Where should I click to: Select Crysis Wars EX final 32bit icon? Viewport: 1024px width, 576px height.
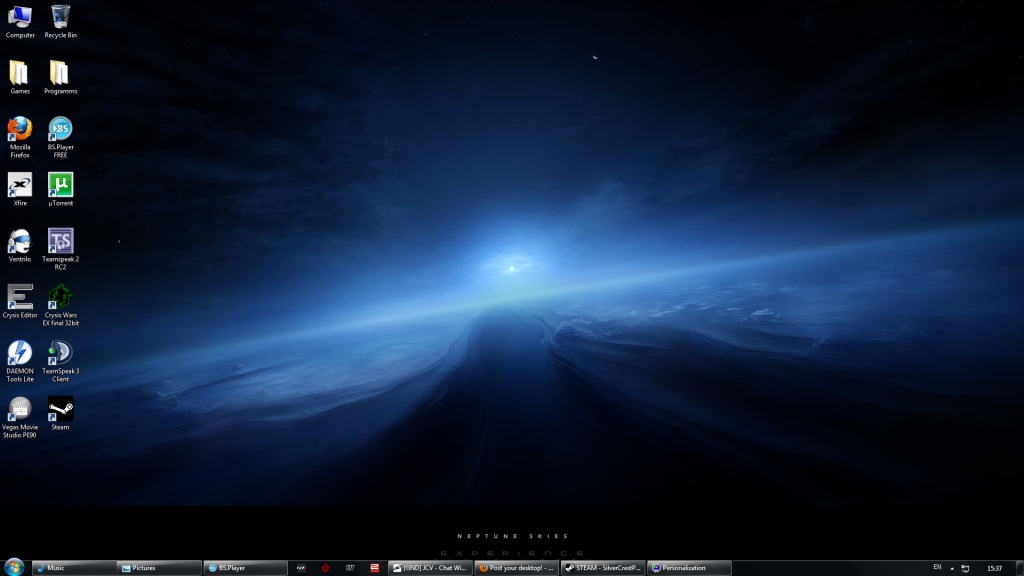click(60, 297)
